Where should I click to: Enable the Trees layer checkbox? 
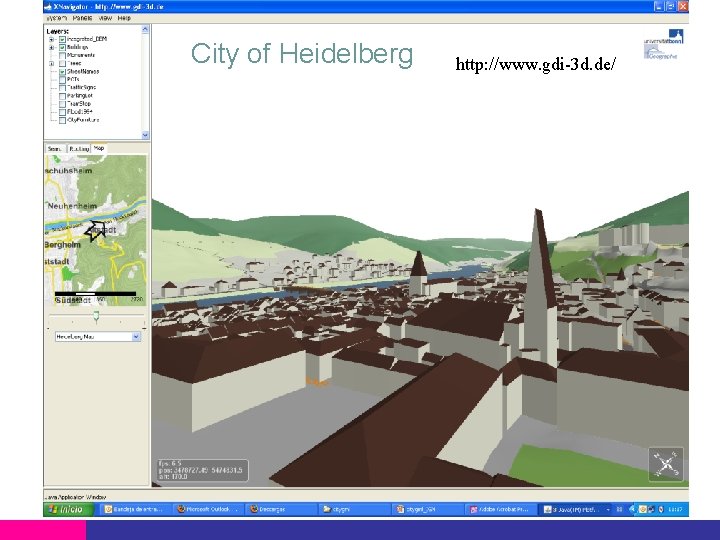pos(62,64)
